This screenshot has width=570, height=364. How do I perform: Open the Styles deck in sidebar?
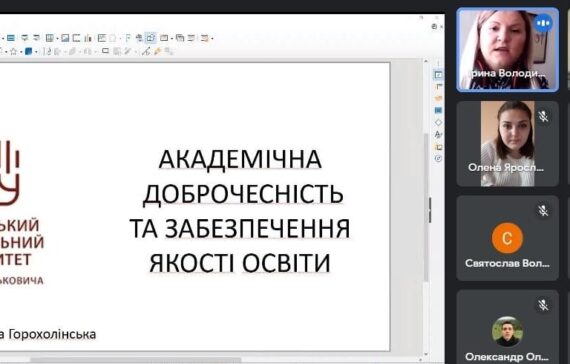(x=438, y=135)
